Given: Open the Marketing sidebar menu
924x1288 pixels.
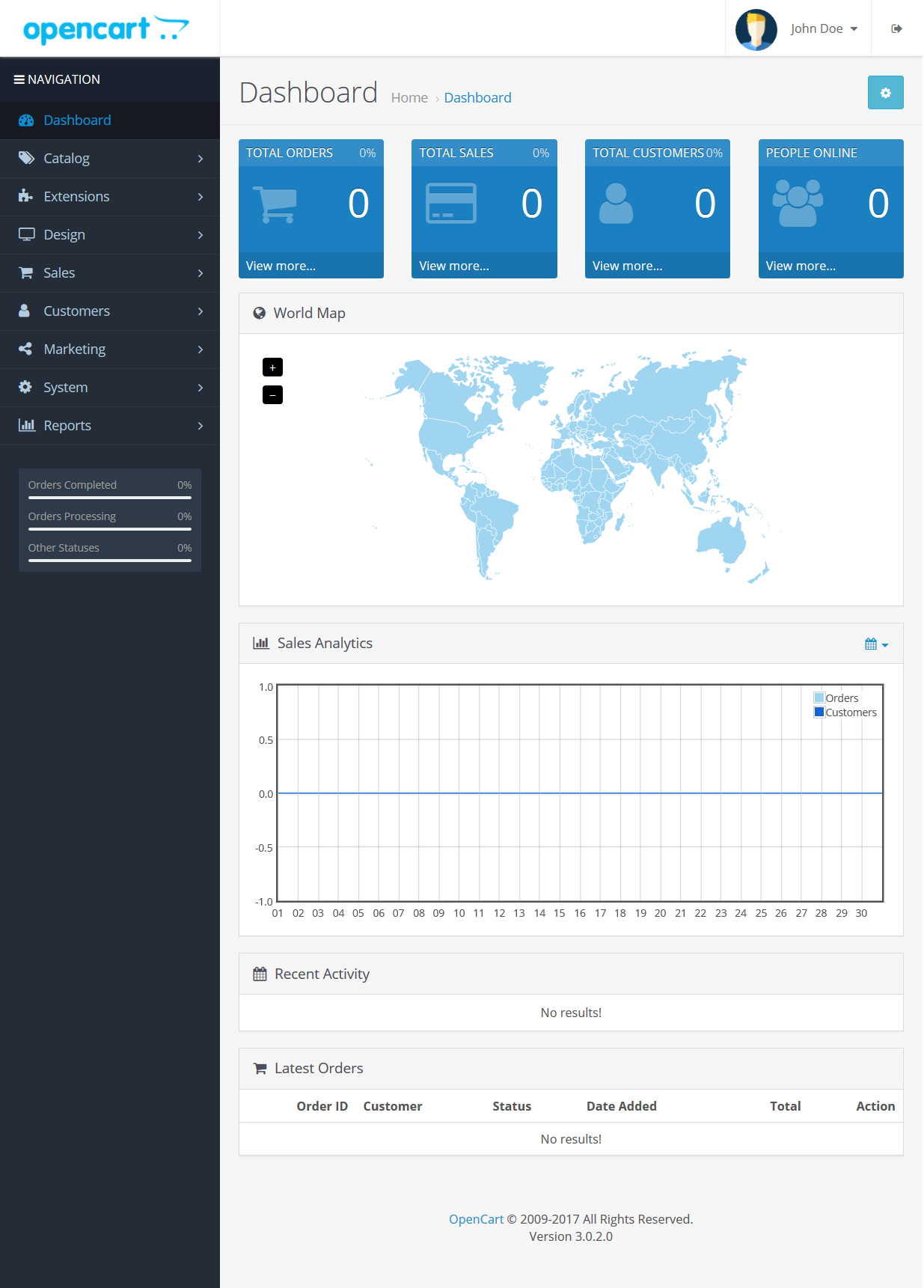Looking at the screenshot, I should pyautogui.click(x=110, y=350).
